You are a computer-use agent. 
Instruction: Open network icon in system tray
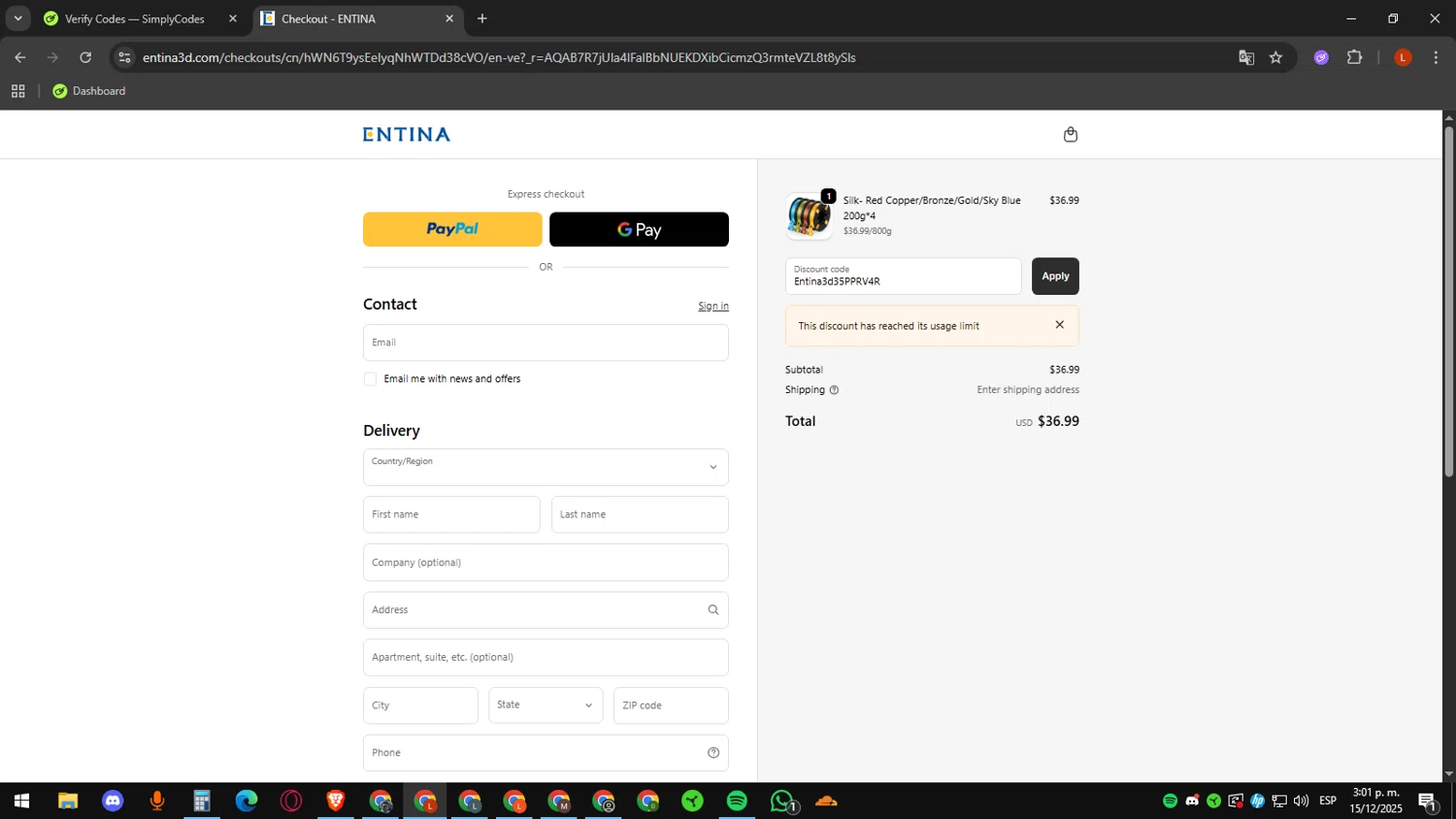[x=1279, y=801]
